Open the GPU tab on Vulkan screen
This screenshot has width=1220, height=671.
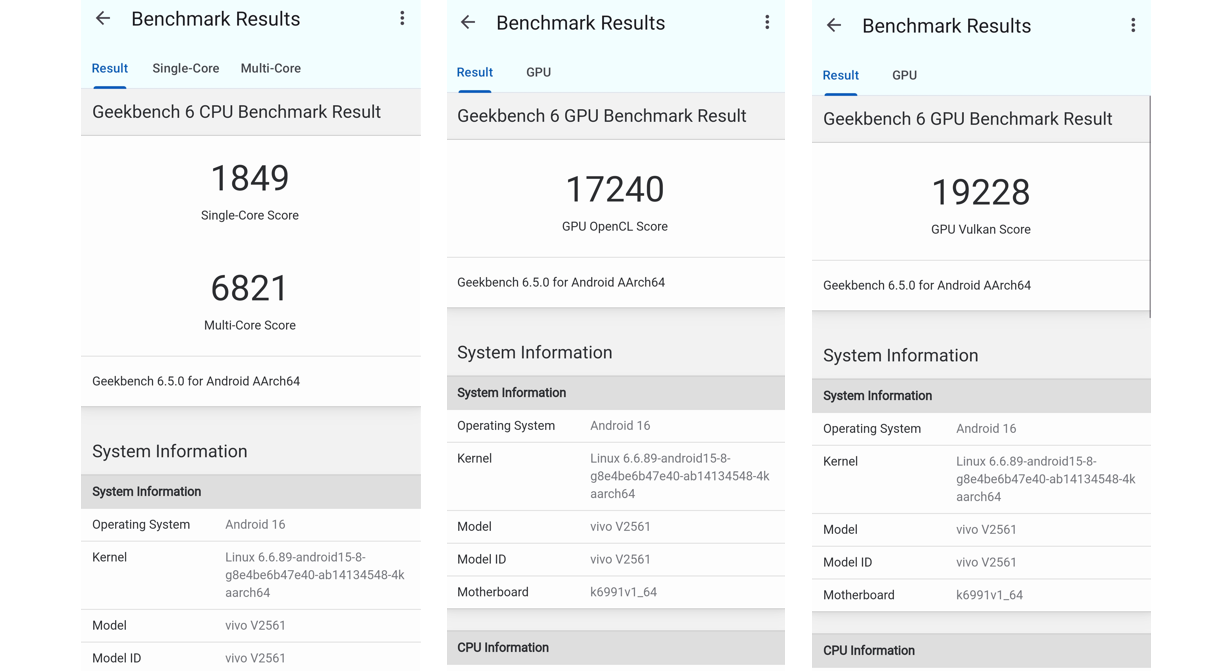coord(904,75)
